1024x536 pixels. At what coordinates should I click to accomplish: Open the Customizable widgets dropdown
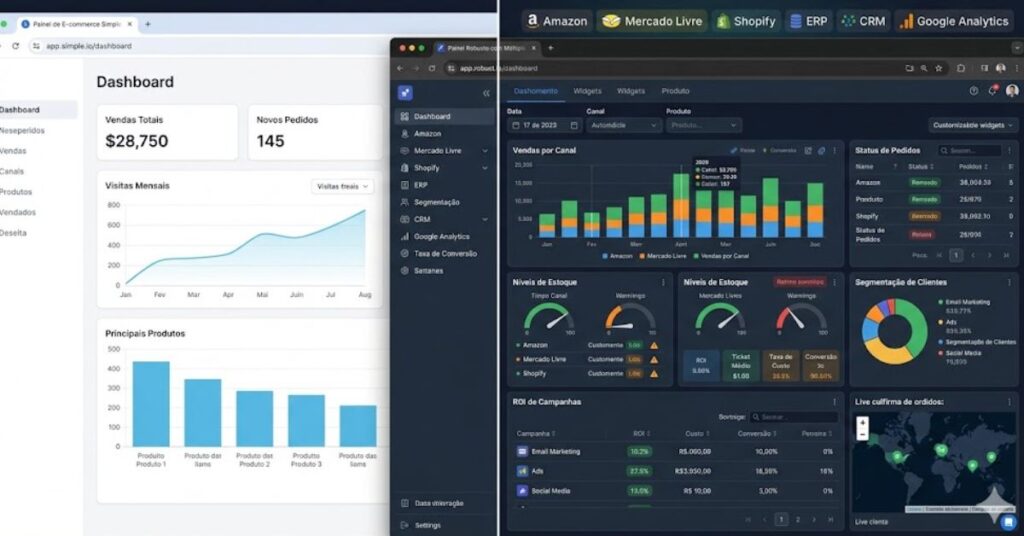[972, 125]
